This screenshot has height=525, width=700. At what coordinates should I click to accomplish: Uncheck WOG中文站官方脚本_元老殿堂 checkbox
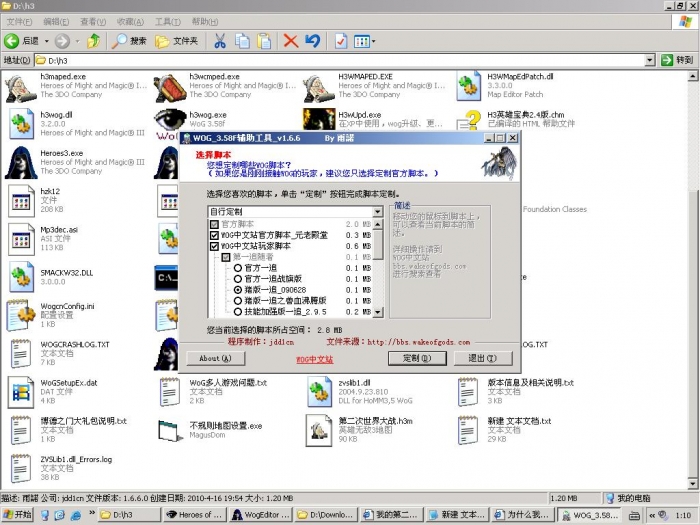[x=214, y=235]
